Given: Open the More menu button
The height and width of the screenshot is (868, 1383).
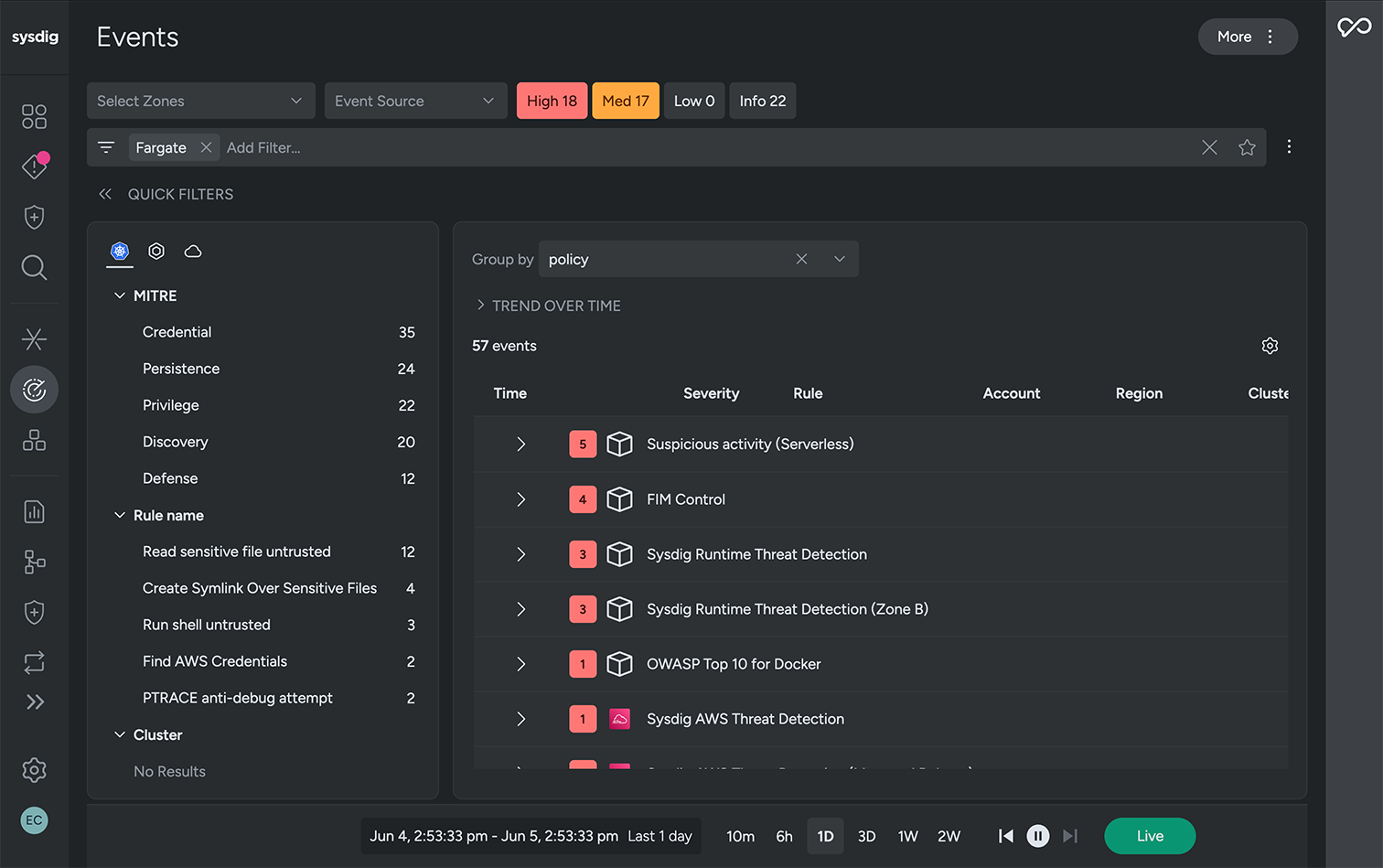Looking at the screenshot, I should tap(1248, 37).
